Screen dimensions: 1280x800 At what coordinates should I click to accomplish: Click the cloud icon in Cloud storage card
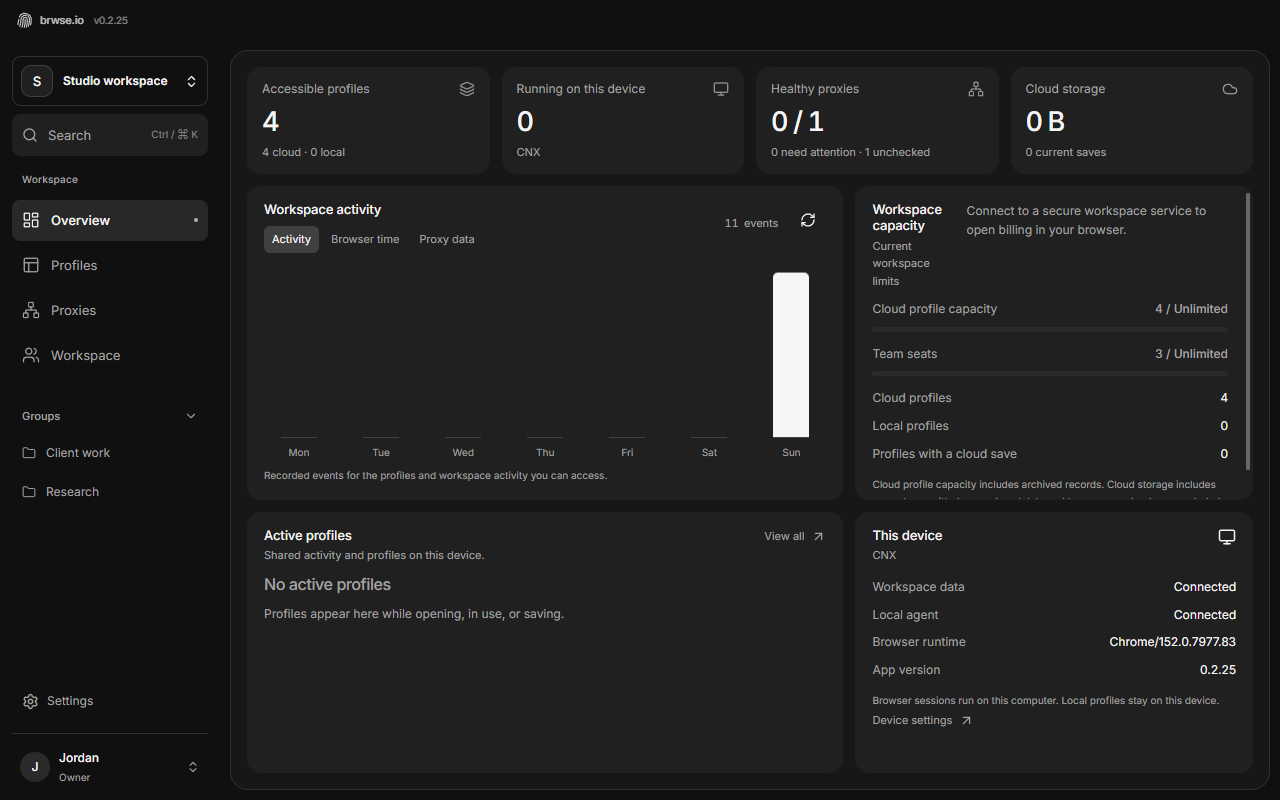(x=1230, y=89)
